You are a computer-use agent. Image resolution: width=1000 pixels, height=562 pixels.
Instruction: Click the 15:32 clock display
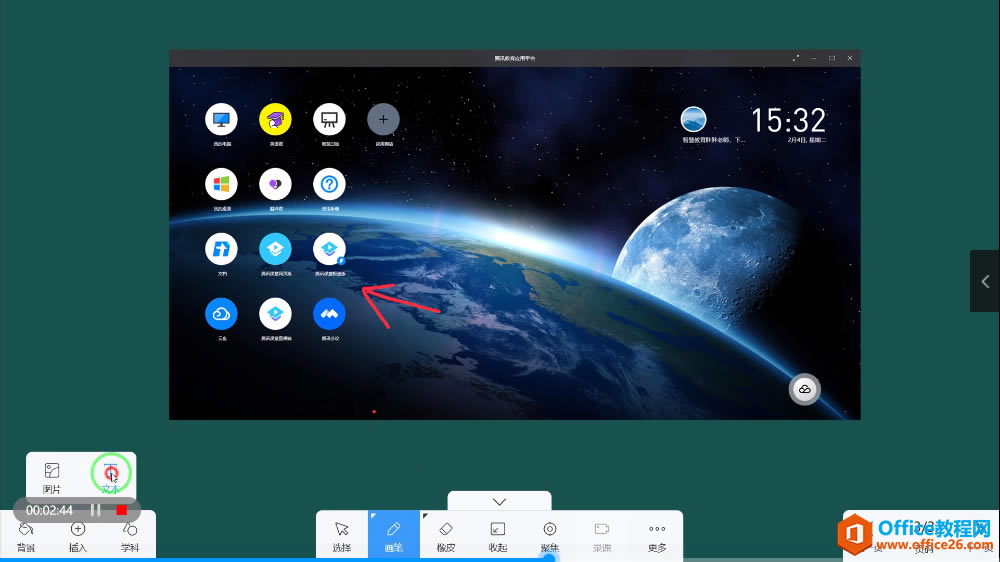tap(788, 120)
